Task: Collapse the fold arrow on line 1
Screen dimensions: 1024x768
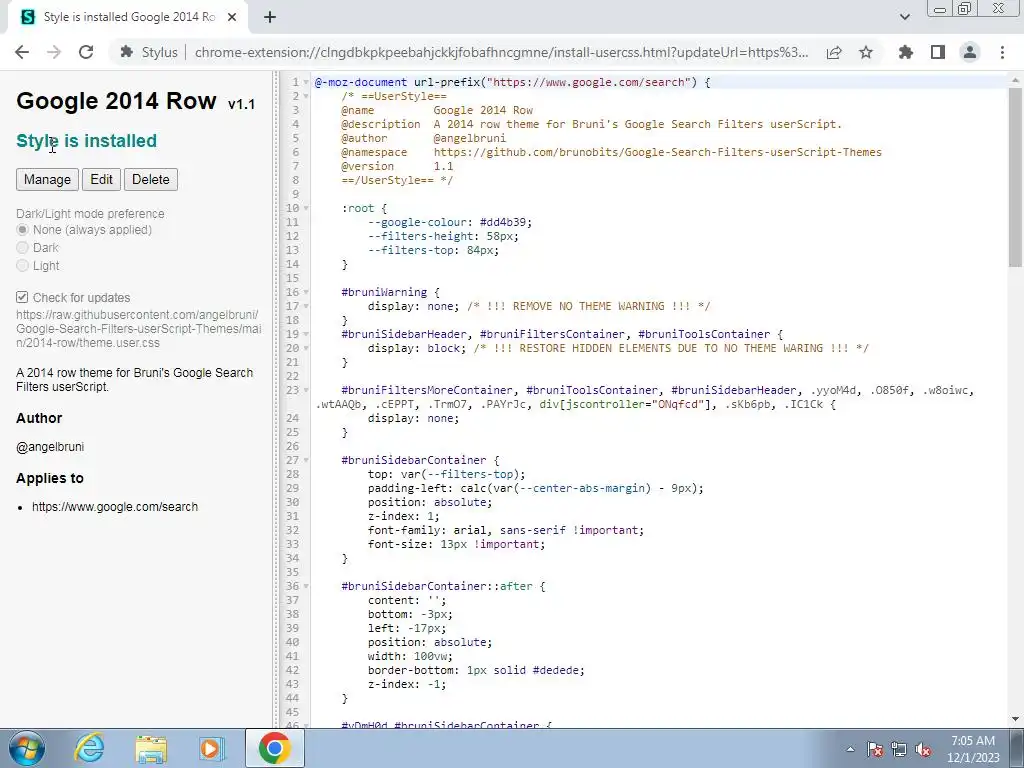Action: coord(306,82)
